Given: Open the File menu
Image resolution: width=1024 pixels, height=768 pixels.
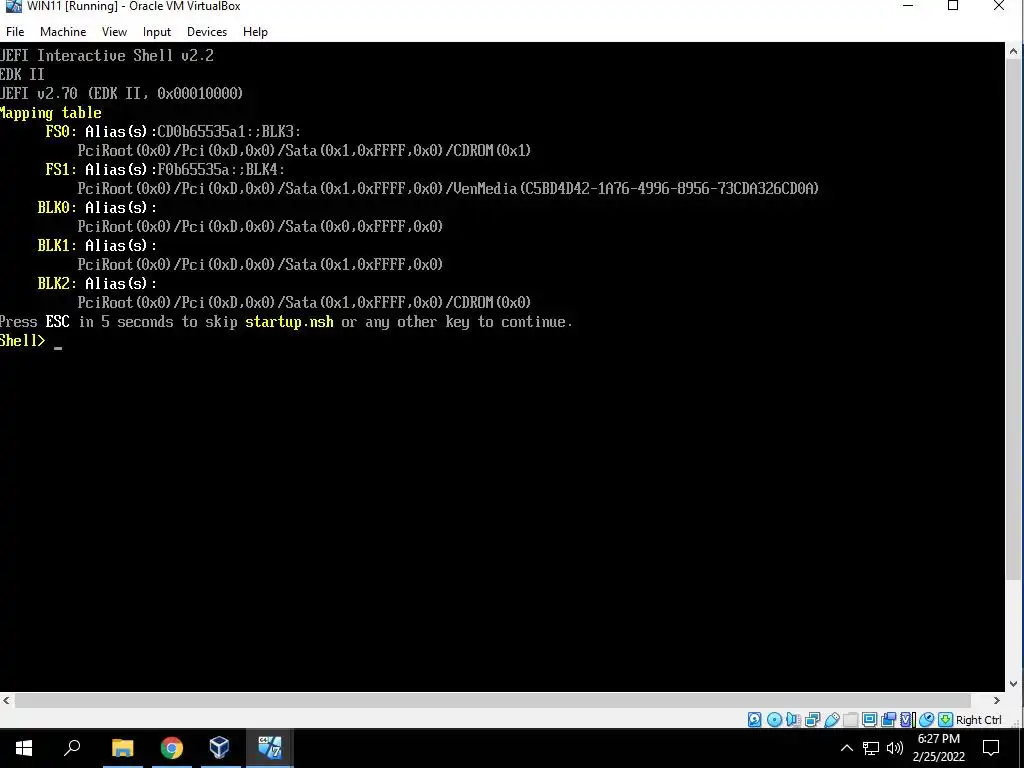Looking at the screenshot, I should pyautogui.click(x=15, y=31).
